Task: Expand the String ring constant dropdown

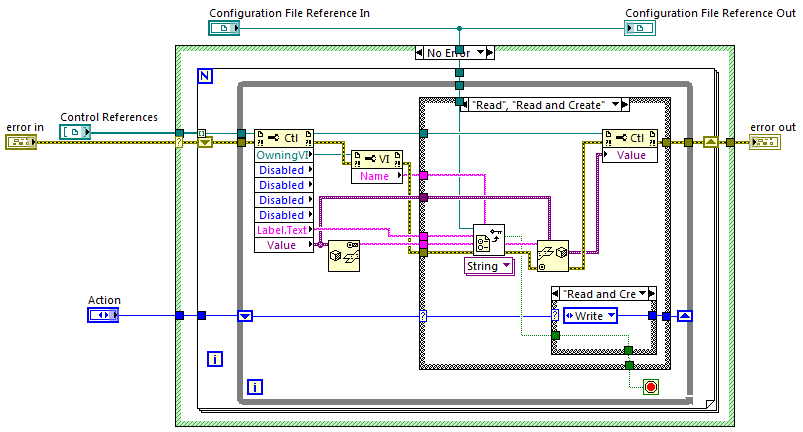Action: tap(506, 266)
